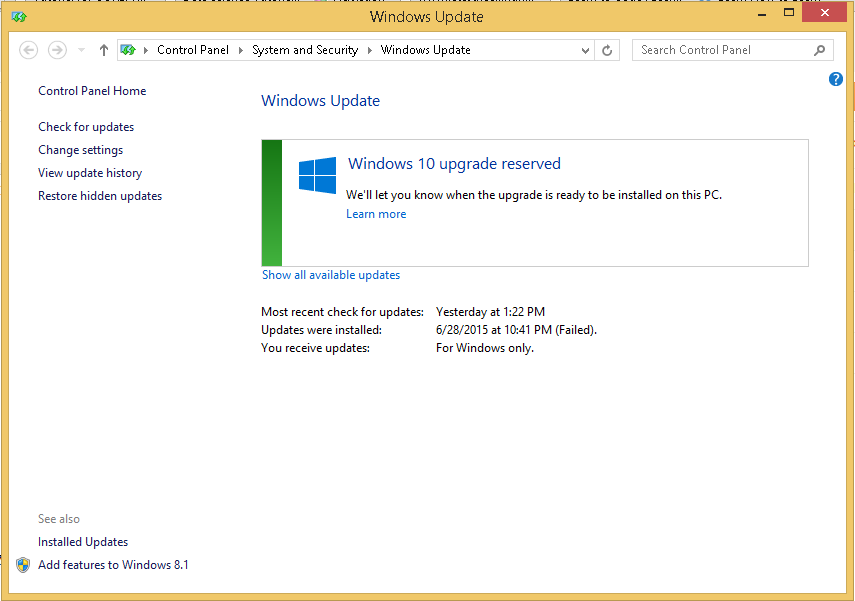The image size is (855, 601).
Task: Maximize the Windows Update window
Action: click(x=788, y=13)
